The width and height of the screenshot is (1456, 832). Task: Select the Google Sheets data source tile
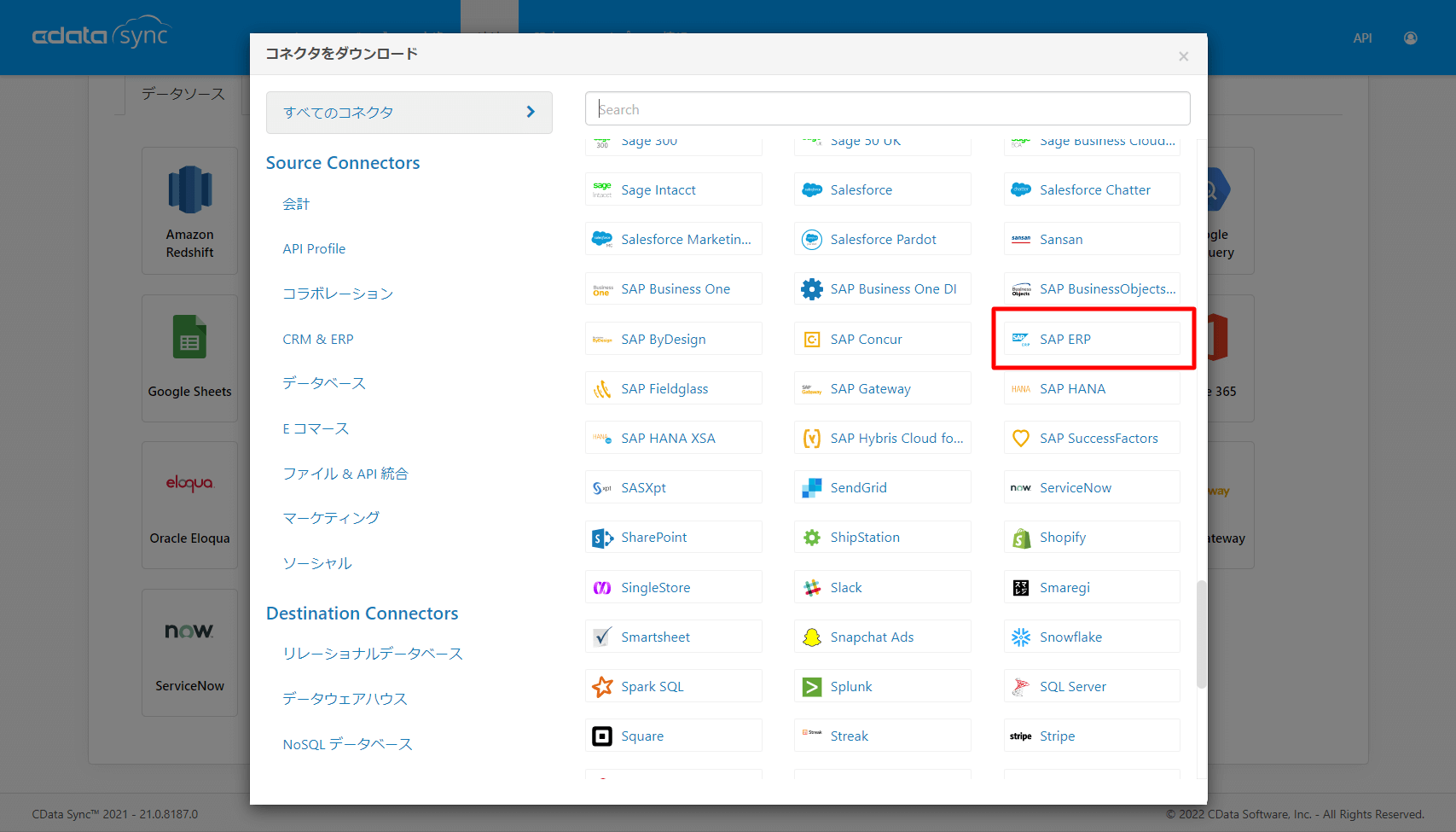(189, 358)
